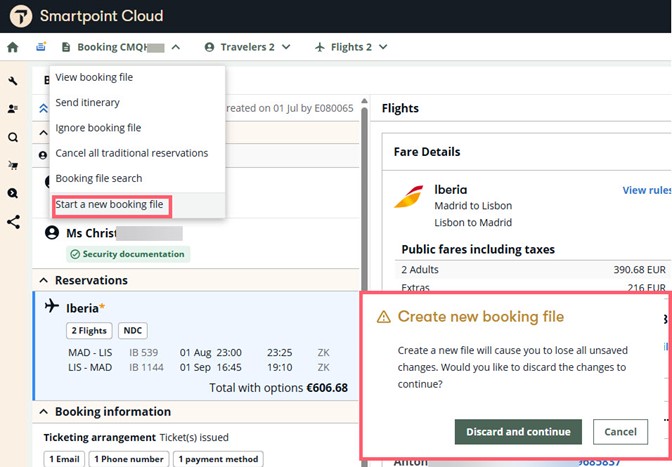Screen dimensions: 672x467
Task: Select Start a new booking file
Action: coord(109,205)
